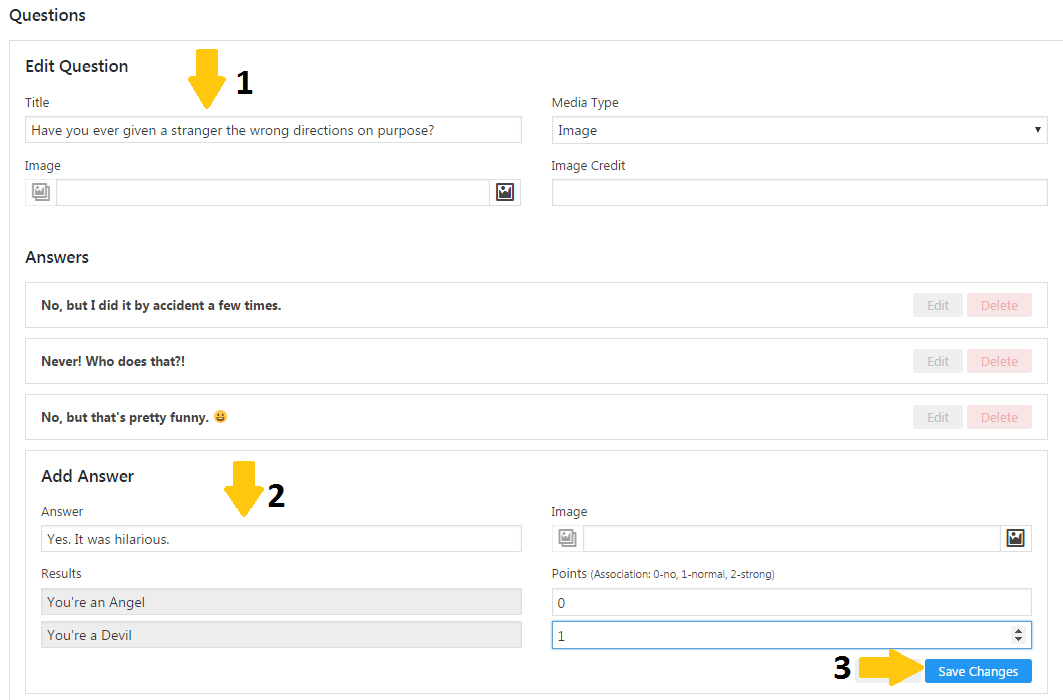Image resolution: width=1063 pixels, height=700 pixels.
Task: Increase the You're a Devil points with up arrow
Action: [1018, 630]
